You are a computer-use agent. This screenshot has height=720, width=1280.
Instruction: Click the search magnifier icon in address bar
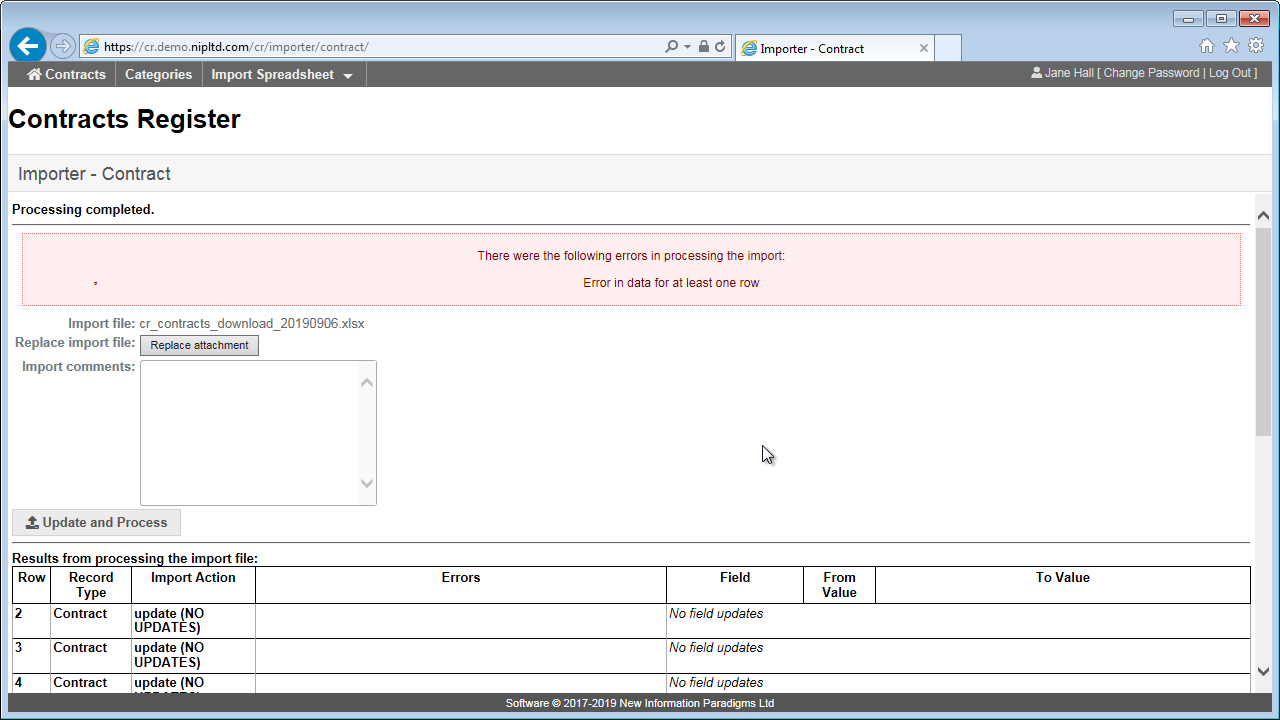click(x=672, y=47)
